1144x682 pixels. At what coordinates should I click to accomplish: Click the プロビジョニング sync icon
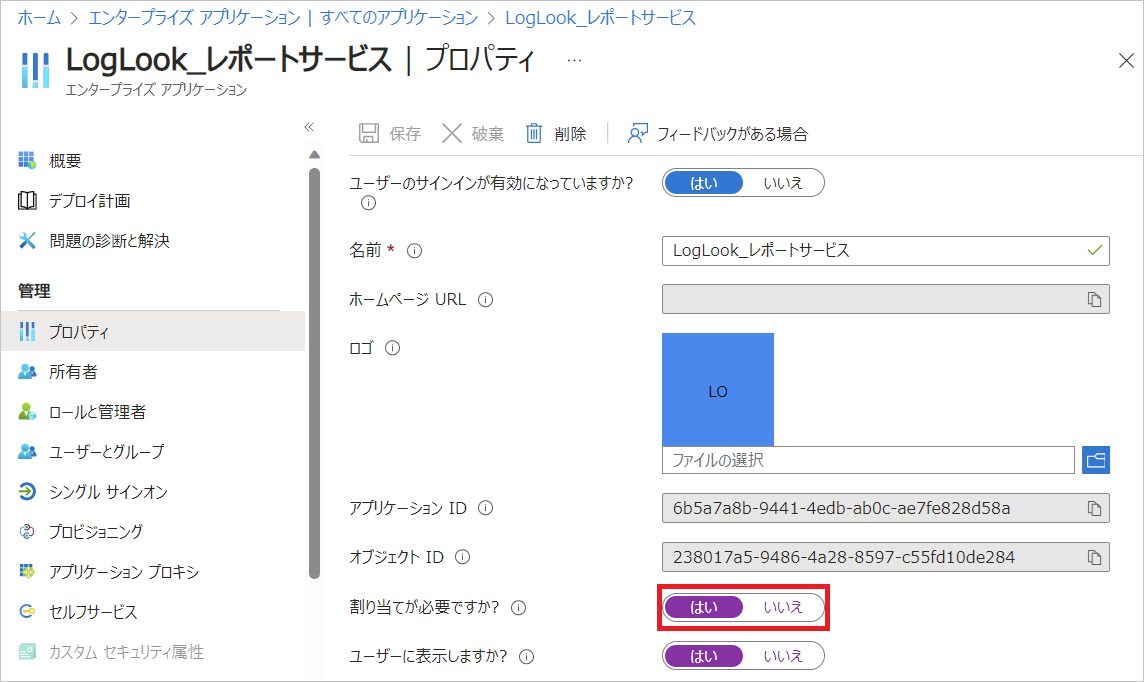[27, 532]
